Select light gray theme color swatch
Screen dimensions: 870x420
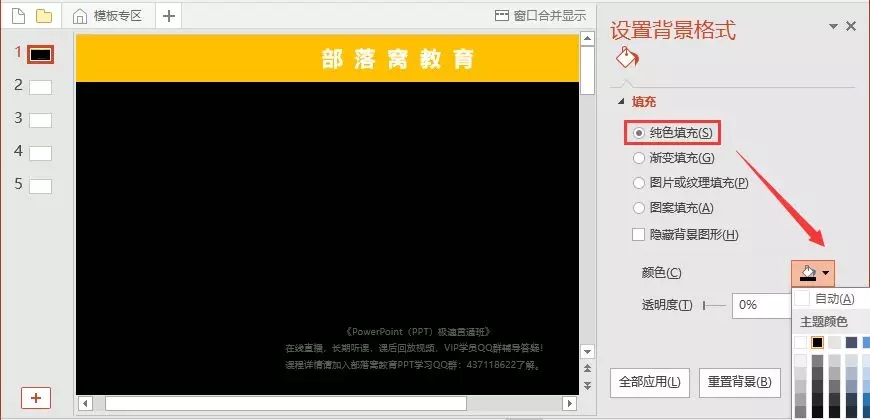coord(834,342)
